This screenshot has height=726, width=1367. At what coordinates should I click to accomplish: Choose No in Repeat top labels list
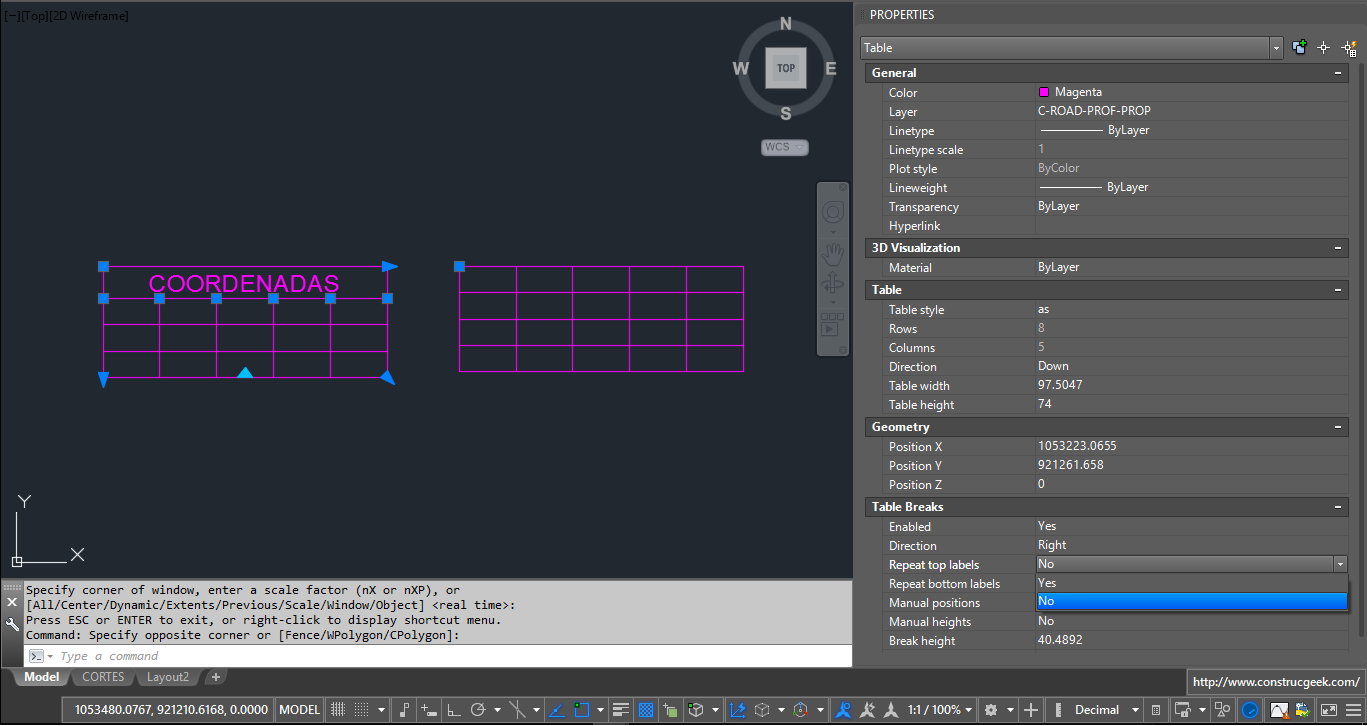pyautogui.click(x=1192, y=601)
